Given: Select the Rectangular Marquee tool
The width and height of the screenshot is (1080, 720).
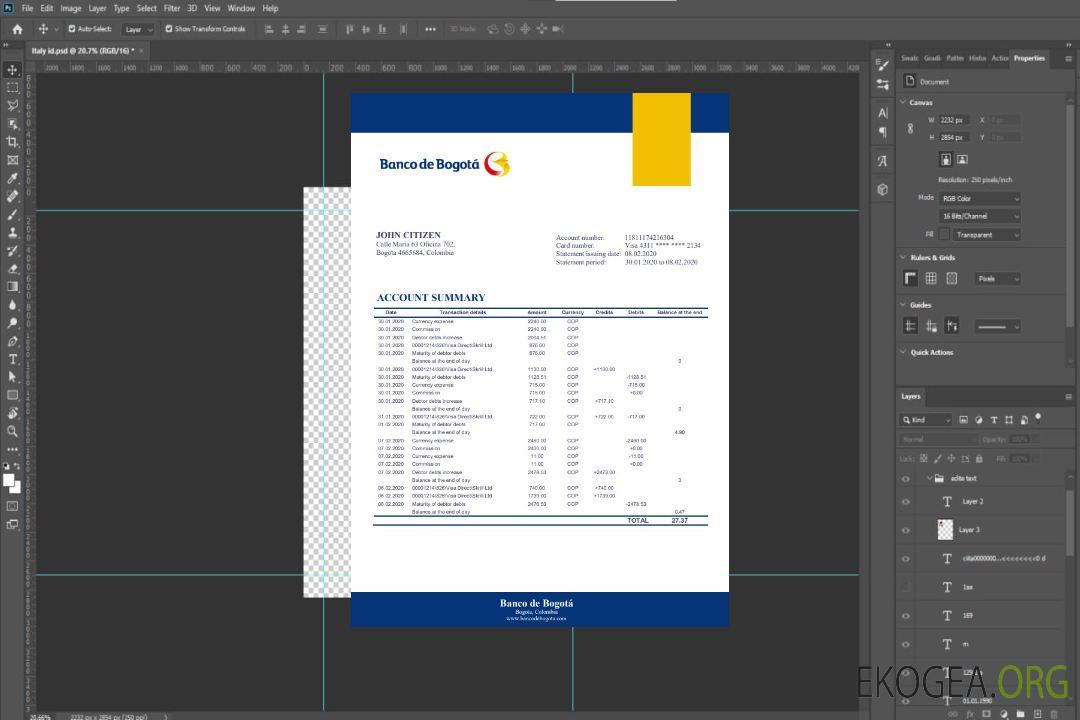Looking at the screenshot, I should (12, 88).
